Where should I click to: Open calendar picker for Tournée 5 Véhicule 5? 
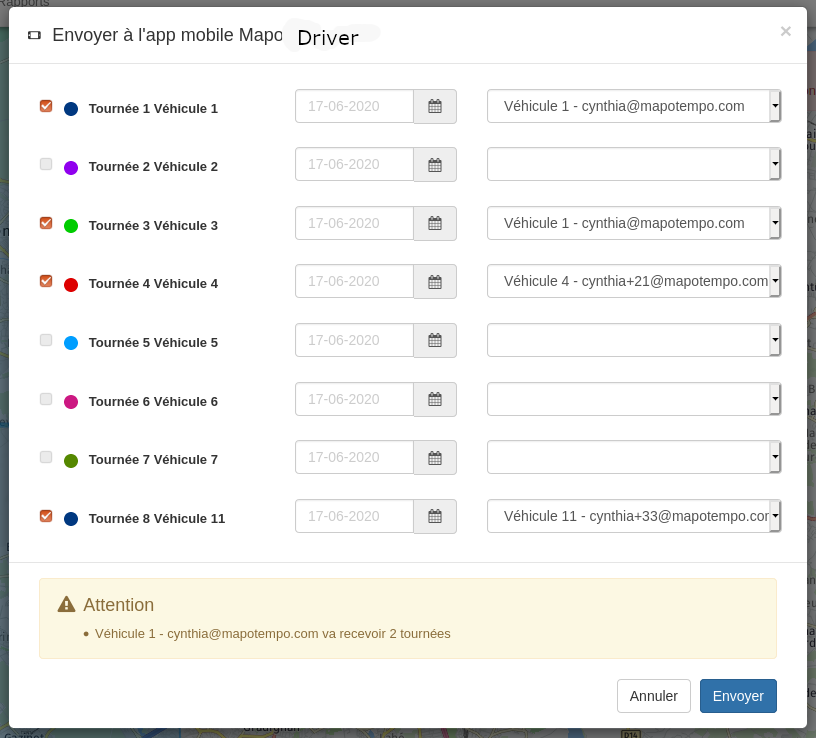click(435, 340)
